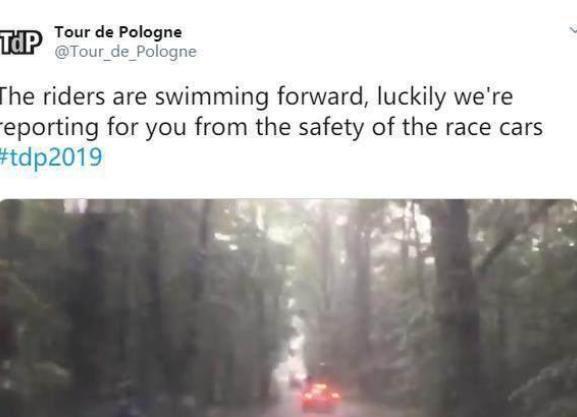Open the @Tour_de_Pologne handle
Viewport: 577px width, 417px height.
coord(125,52)
